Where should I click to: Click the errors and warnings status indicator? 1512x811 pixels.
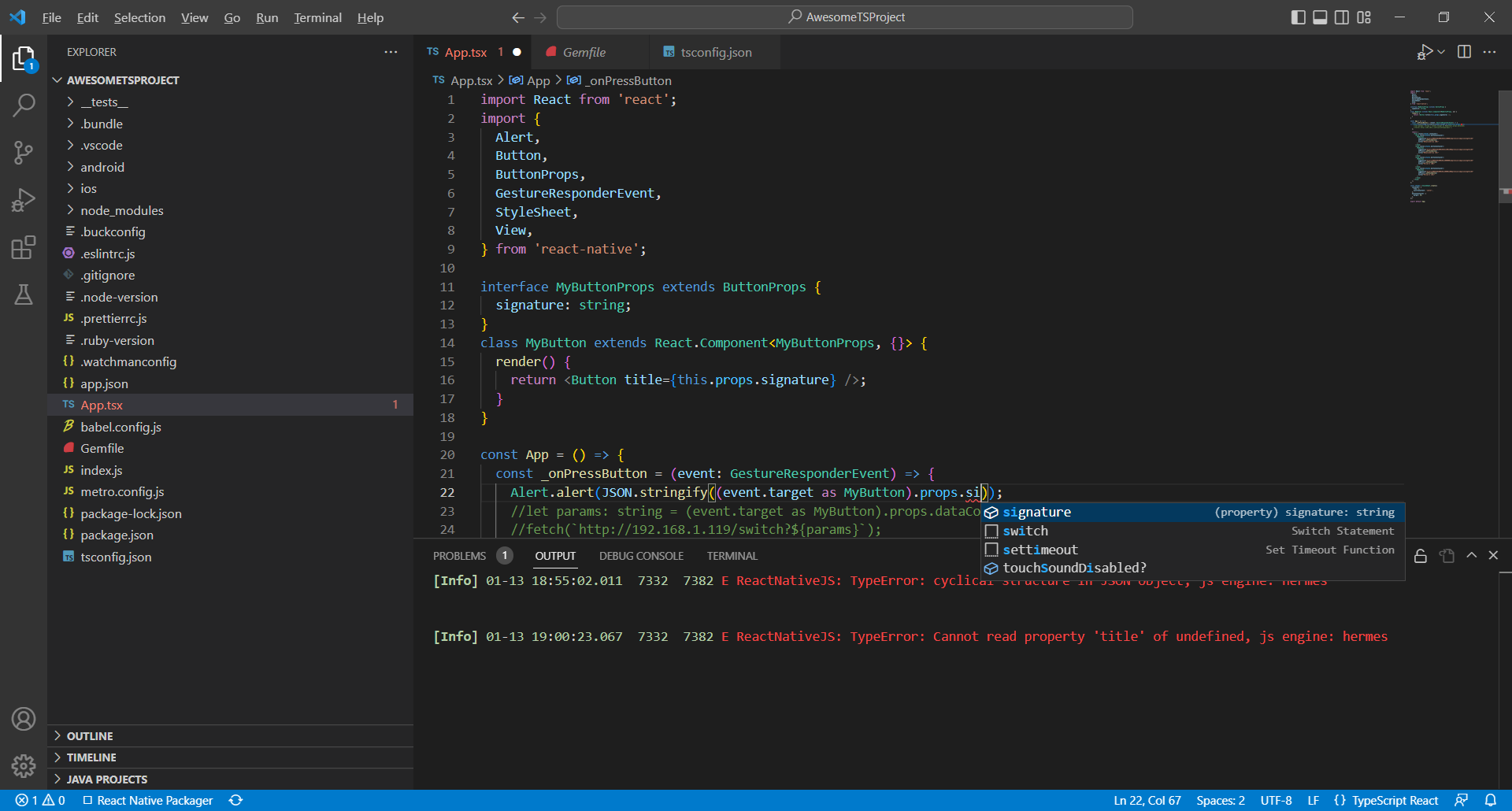click(x=40, y=800)
